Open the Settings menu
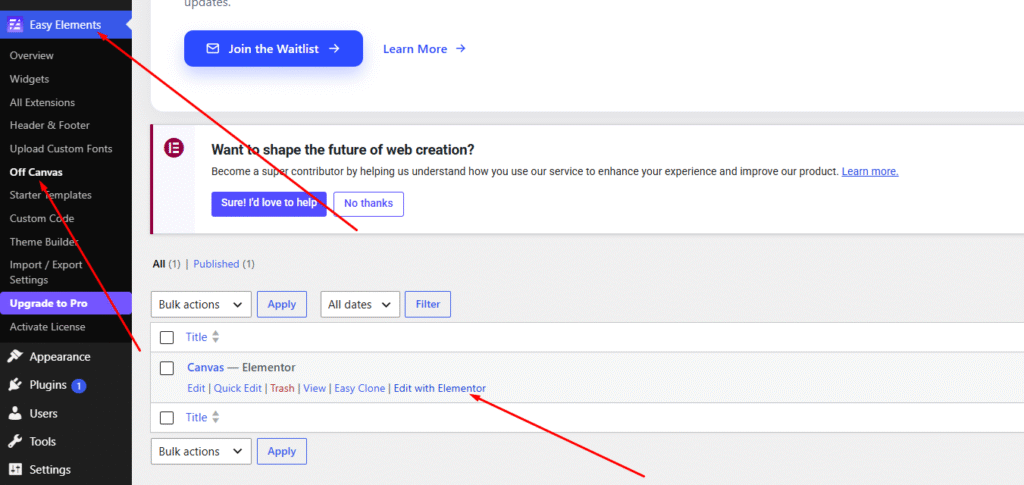 (50, 469)
